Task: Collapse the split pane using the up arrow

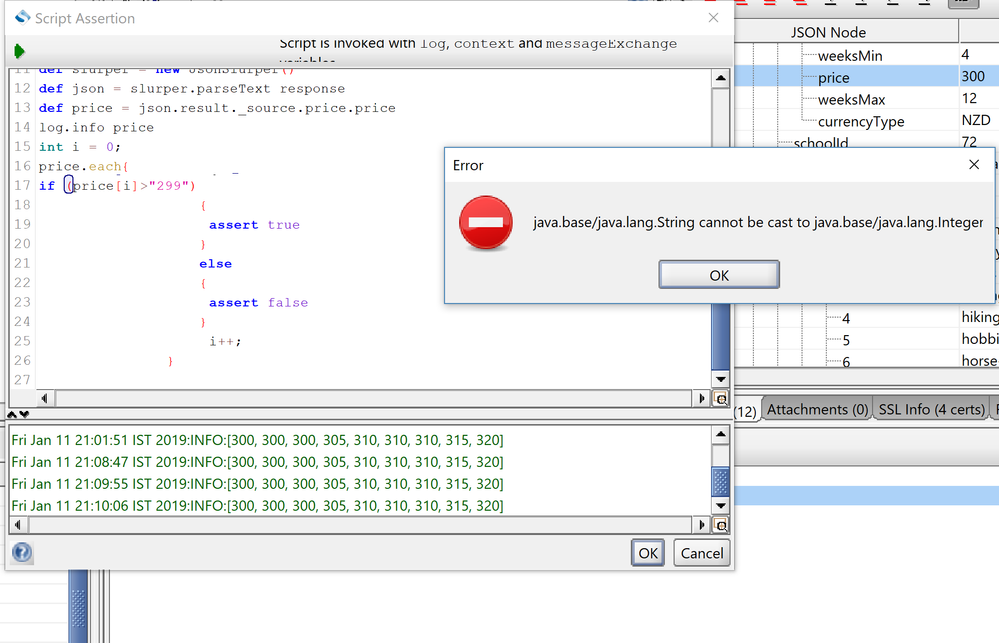Action: [12, 414]
